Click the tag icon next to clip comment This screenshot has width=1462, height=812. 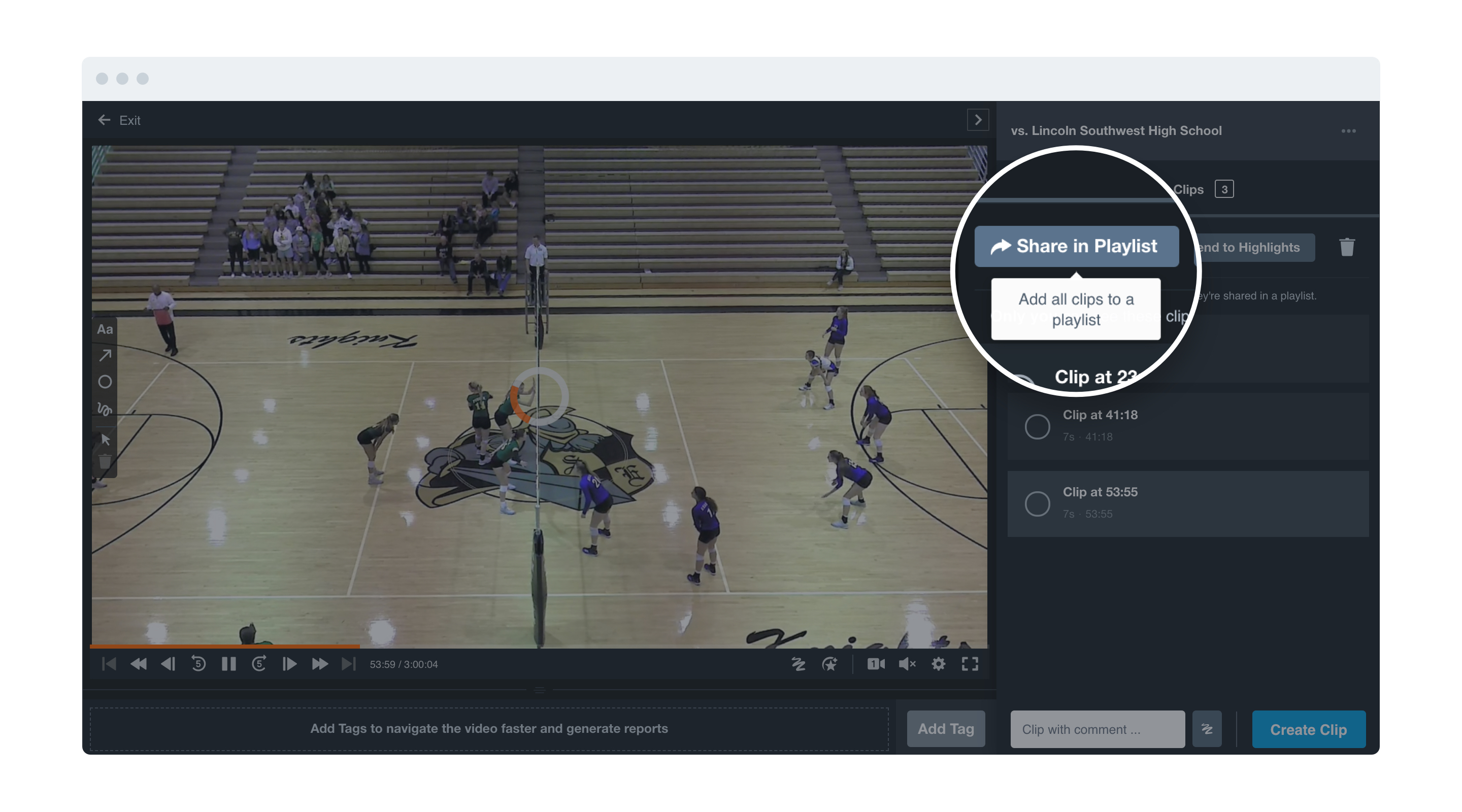1207,729
